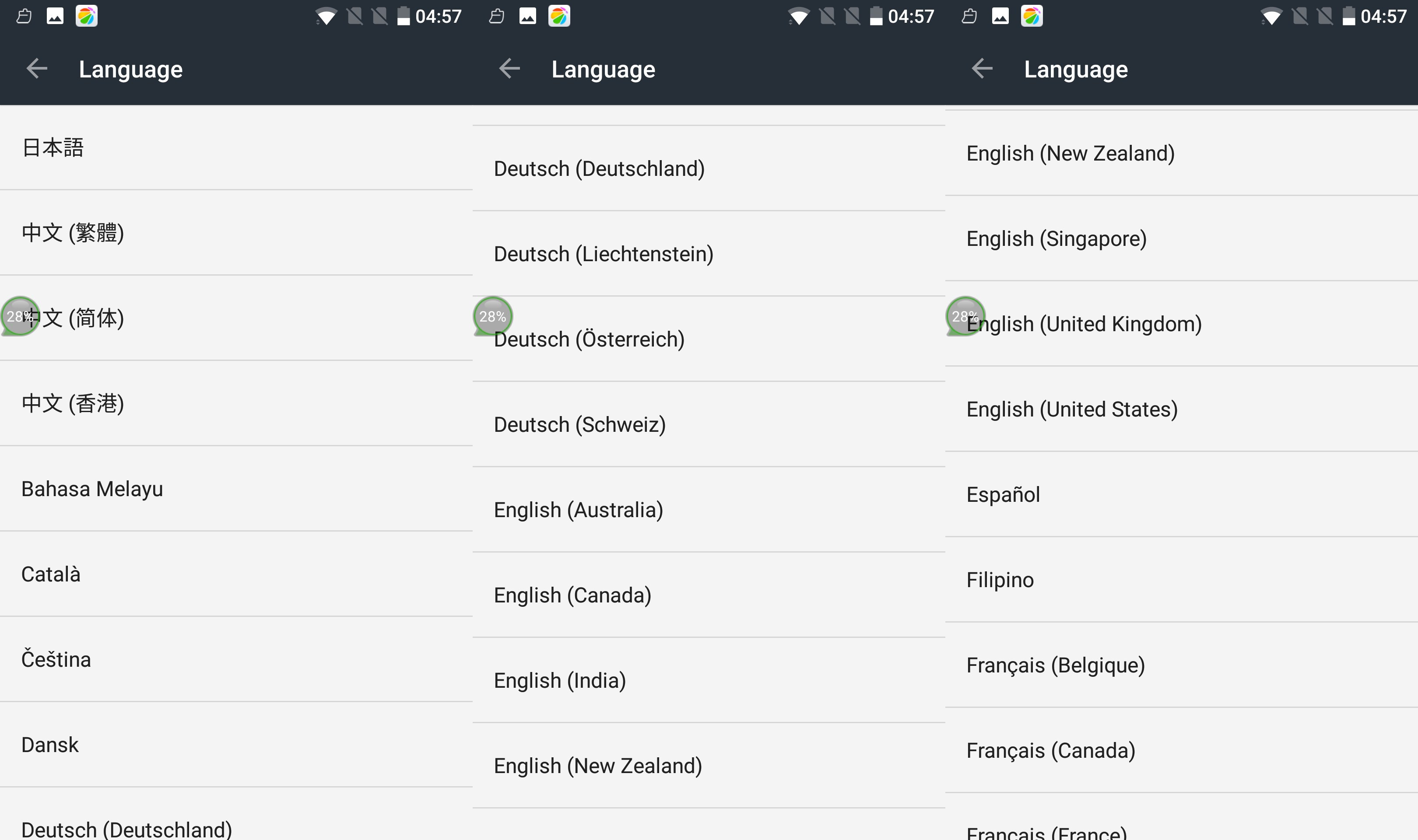Select 日本語 language
This screenshot has width=1418, height=840.
tap(236, 148)
